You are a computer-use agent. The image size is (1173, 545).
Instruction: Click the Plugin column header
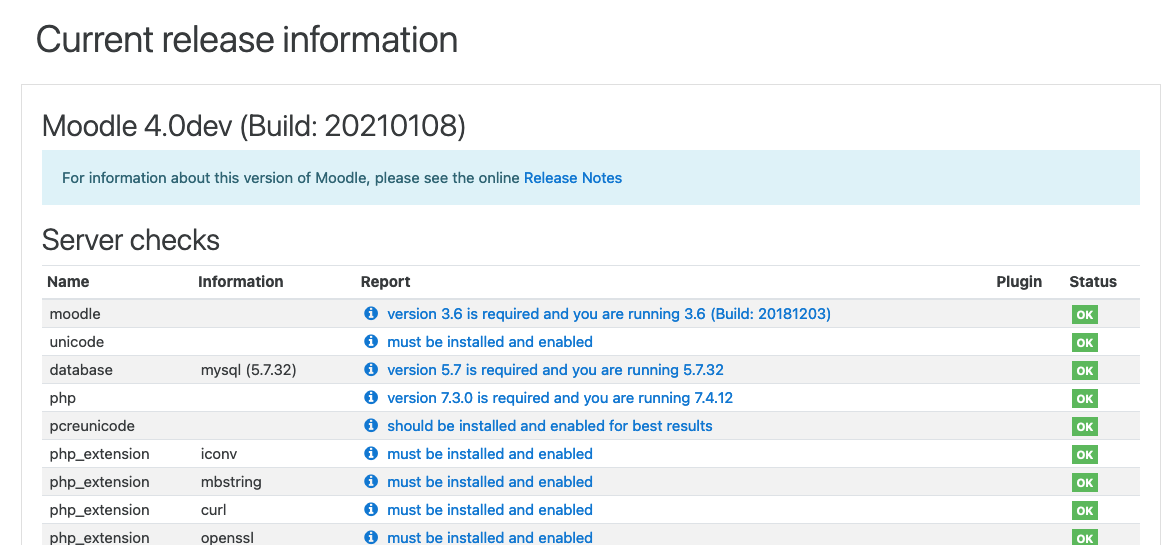(x=1019, y=282)
